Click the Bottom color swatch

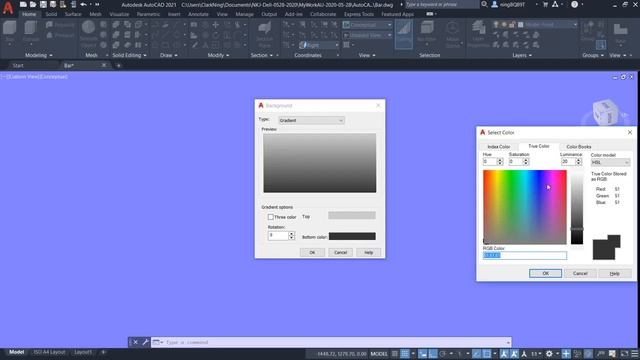pos(352,236)
